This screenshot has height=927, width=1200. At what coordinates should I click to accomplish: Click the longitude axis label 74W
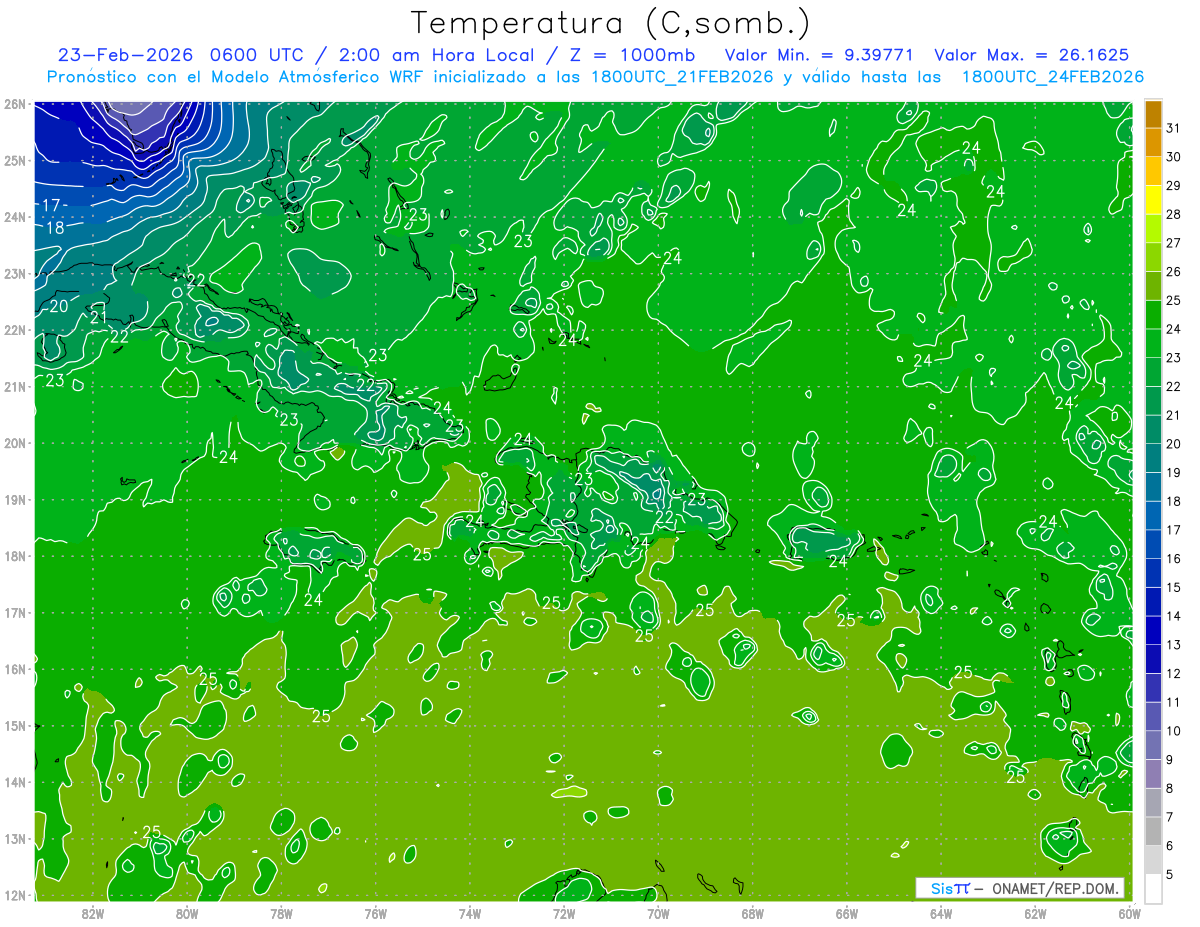[469, 913]
